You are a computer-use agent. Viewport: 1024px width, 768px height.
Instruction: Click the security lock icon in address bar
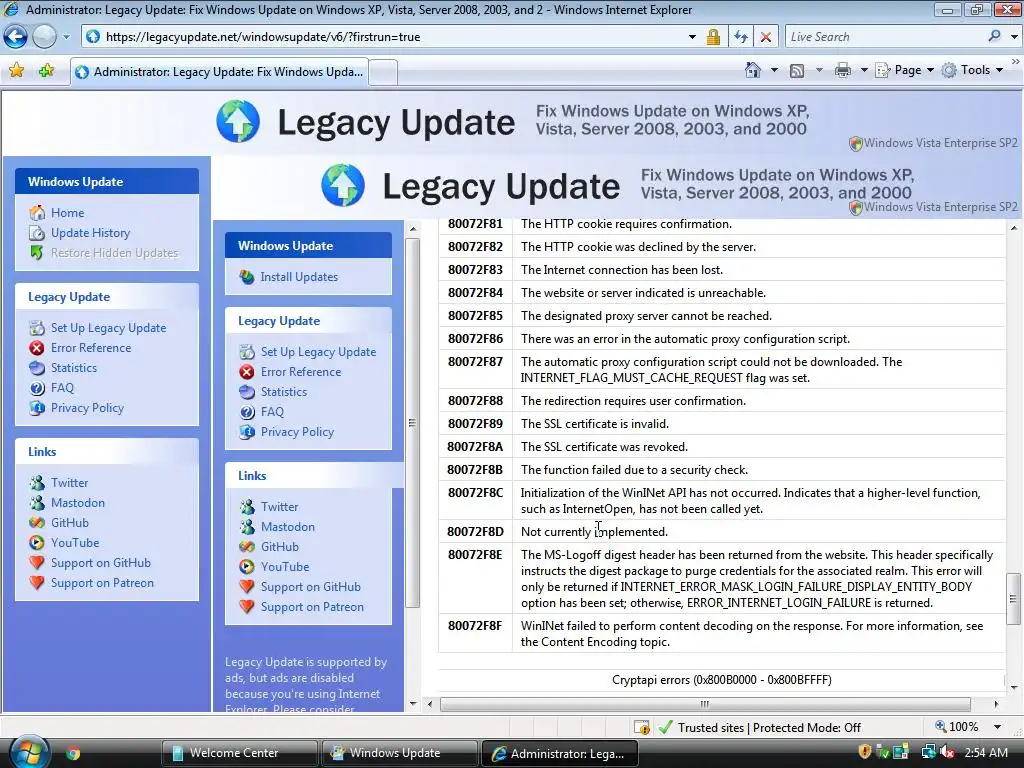pos(713,37)
